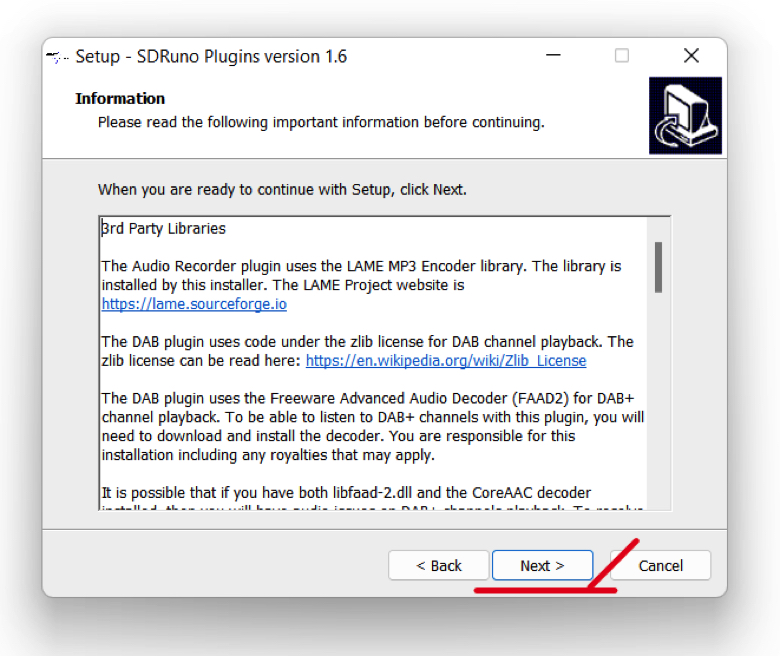
Task: Click the disabled maximize button
Action: pos(622,55)
